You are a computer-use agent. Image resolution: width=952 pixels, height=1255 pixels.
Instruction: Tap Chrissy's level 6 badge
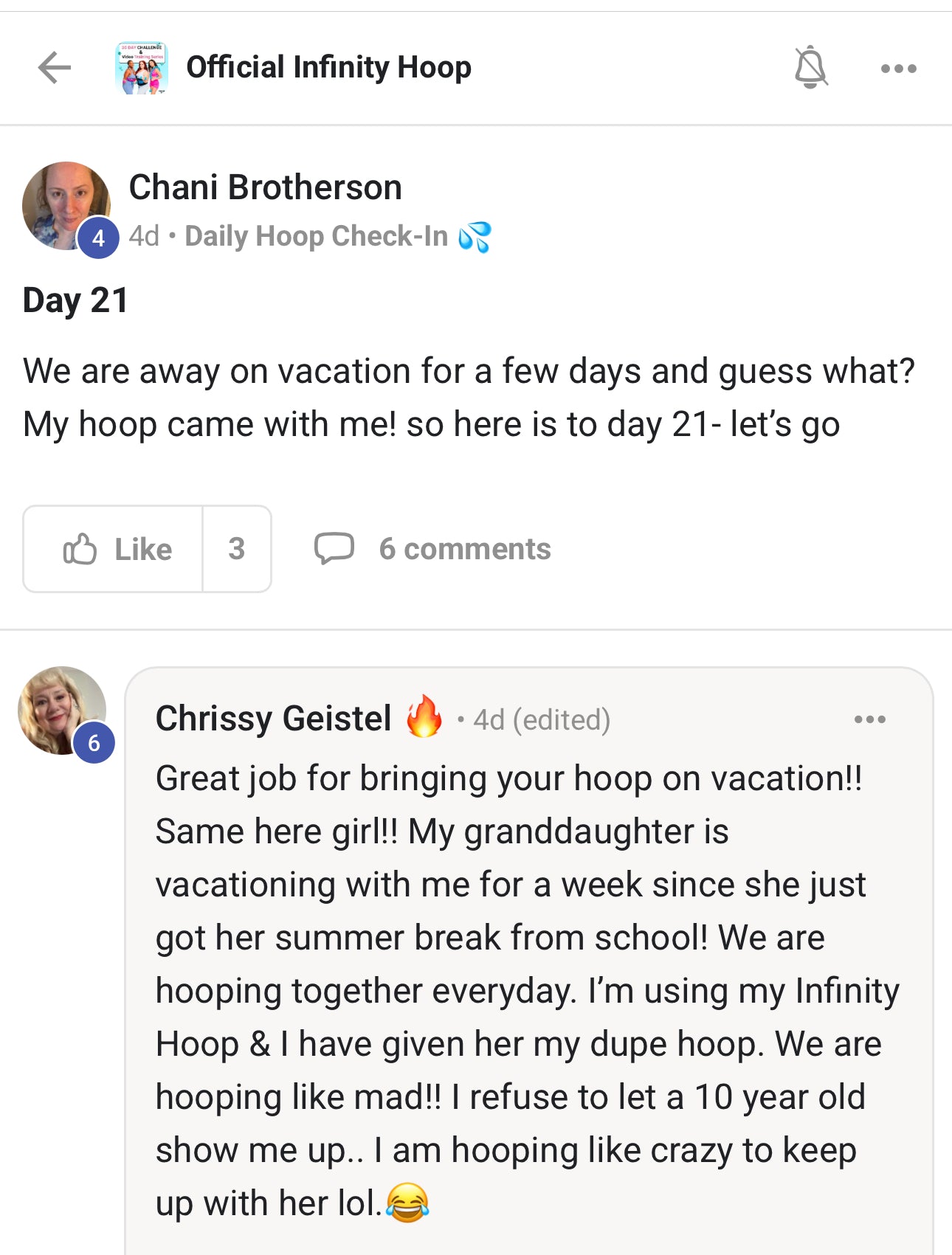pyautogui.click(x=94, y=742)
